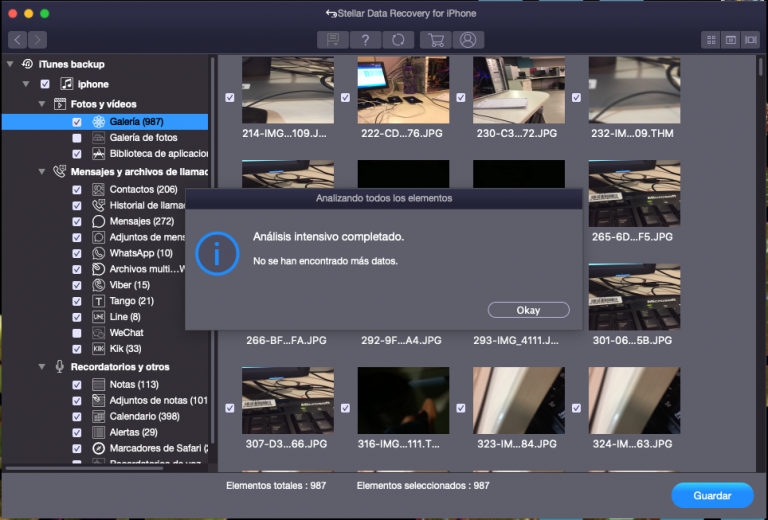Click the iphone music device icon
Viewport: 768px width, 520px height.
click(x=67, y=84)
